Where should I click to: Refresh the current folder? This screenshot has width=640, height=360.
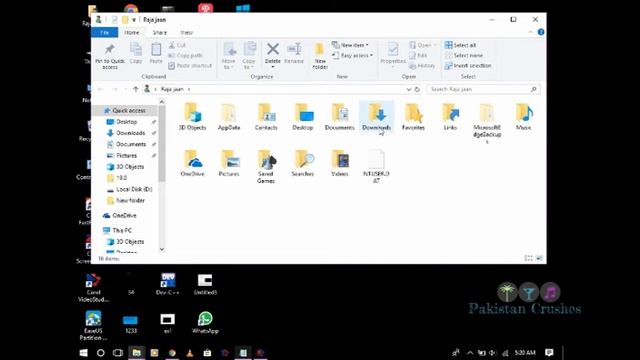point(417,89)
